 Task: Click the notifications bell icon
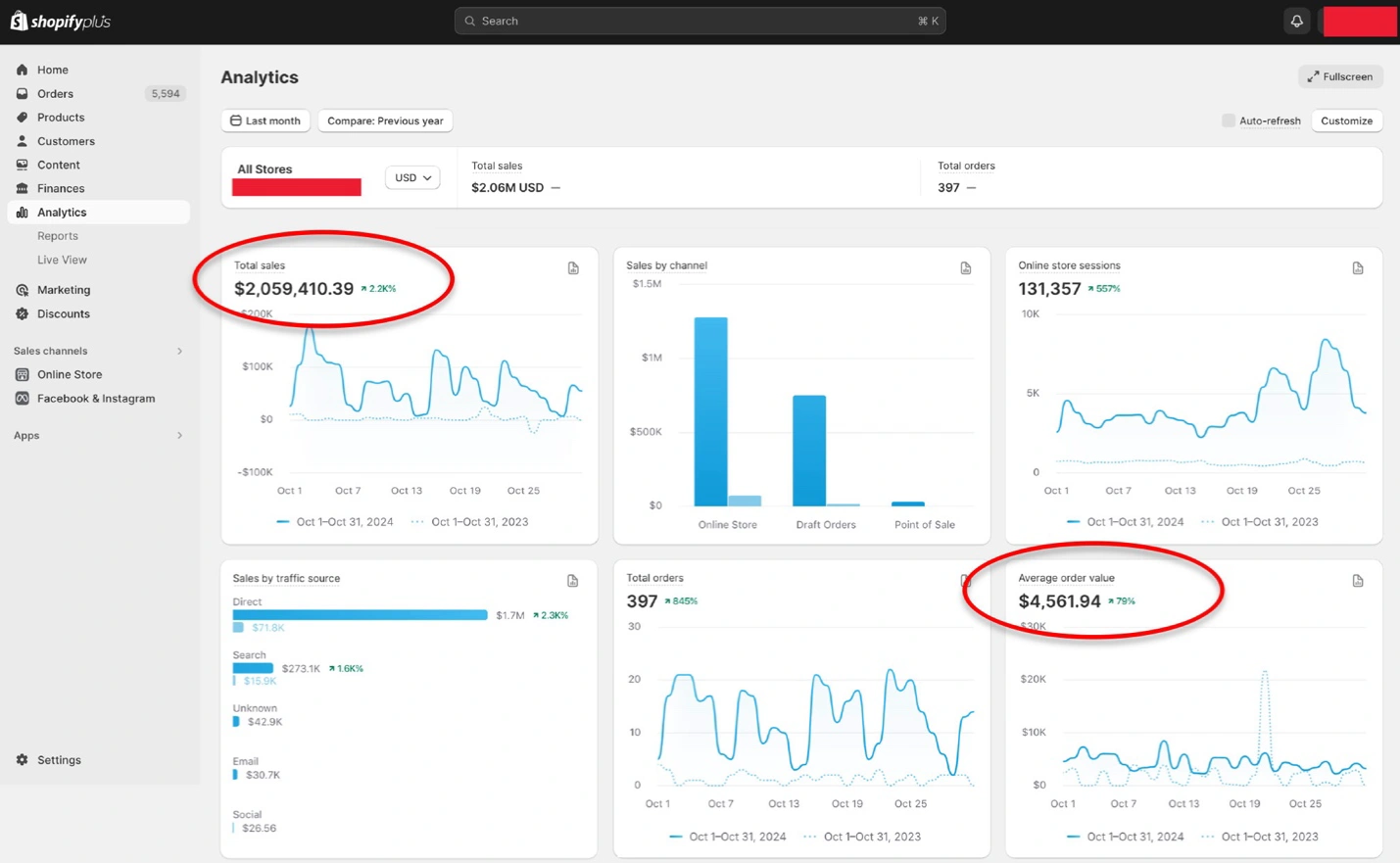(1296, 21)
